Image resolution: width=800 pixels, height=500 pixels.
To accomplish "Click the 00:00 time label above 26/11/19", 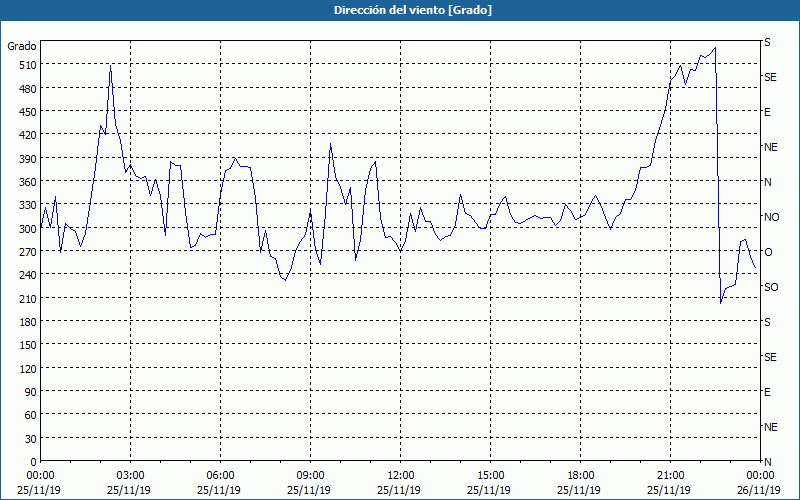I will click(760, 476).
